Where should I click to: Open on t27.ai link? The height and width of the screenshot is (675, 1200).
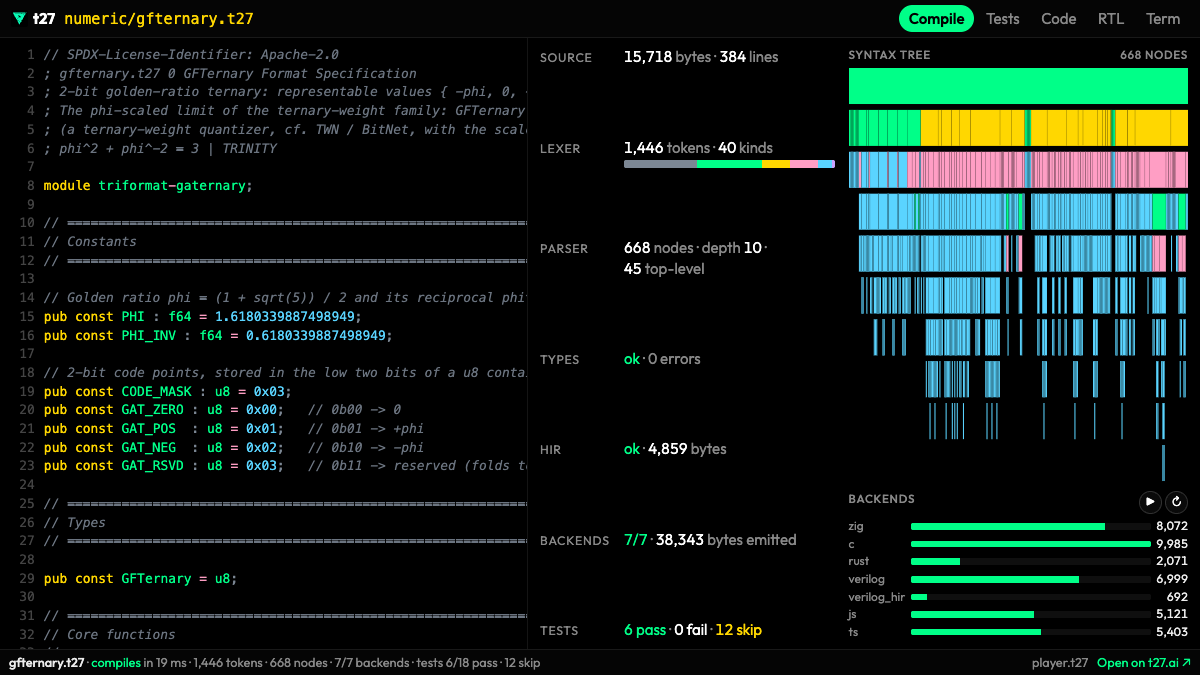pyautogui.click(x=1144, y=663)
